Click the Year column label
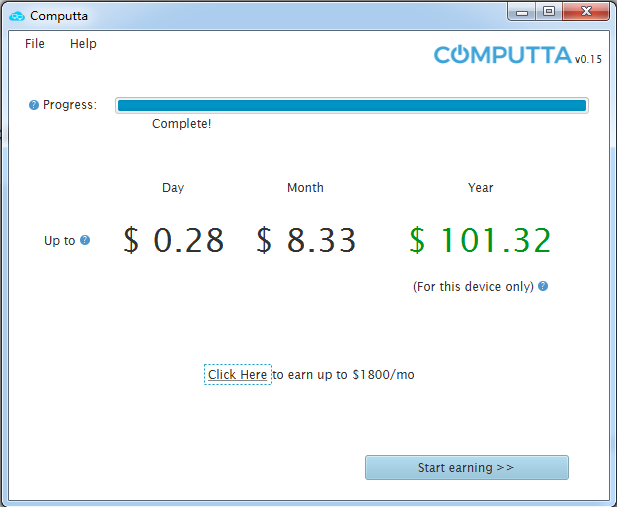 [480, 188]
